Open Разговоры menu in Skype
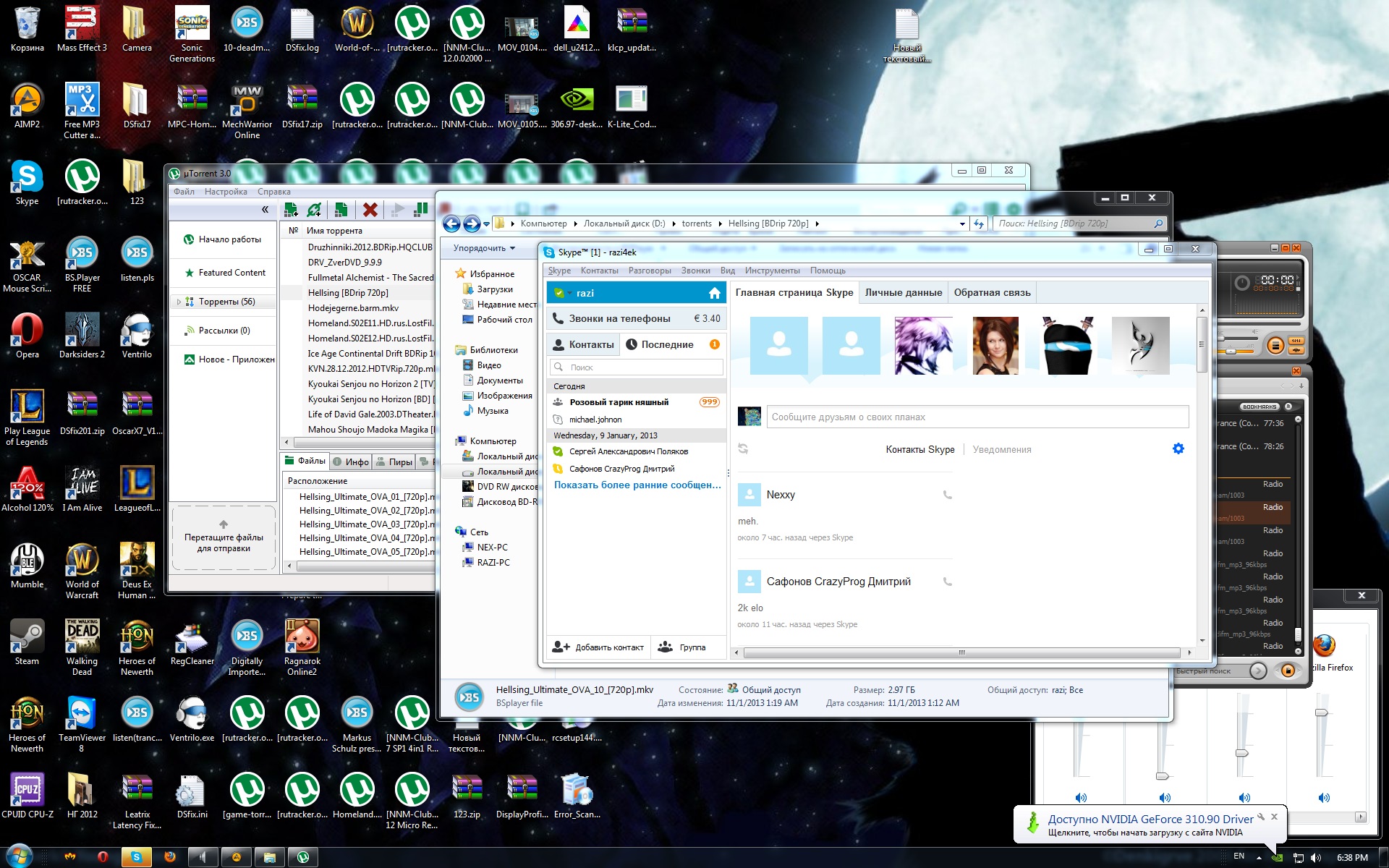Screen dimensions: 1389x868 [x=650, y=271]
